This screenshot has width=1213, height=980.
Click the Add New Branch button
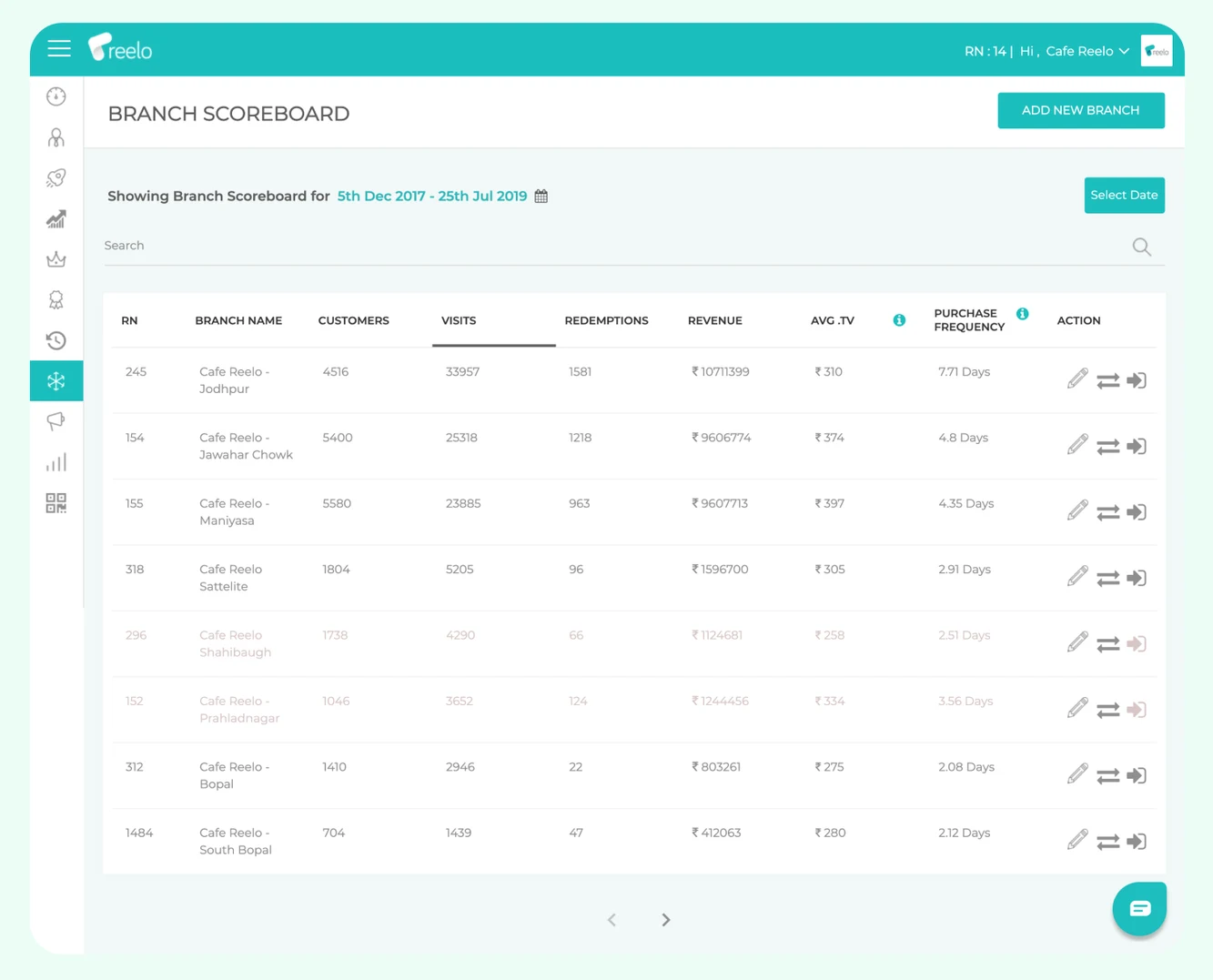coord(1081,110)
